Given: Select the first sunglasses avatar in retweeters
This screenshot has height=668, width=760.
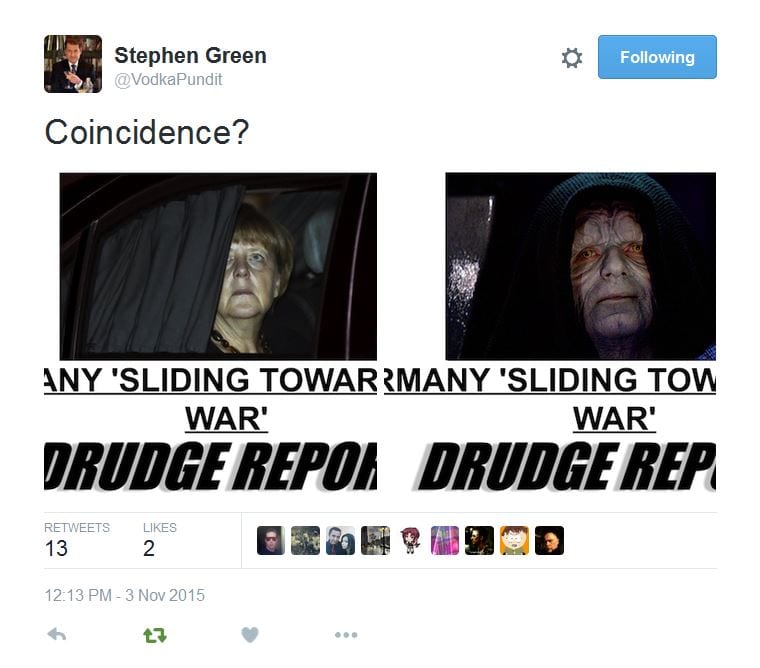Looking at the screenshot, I should tap(271, 540).
